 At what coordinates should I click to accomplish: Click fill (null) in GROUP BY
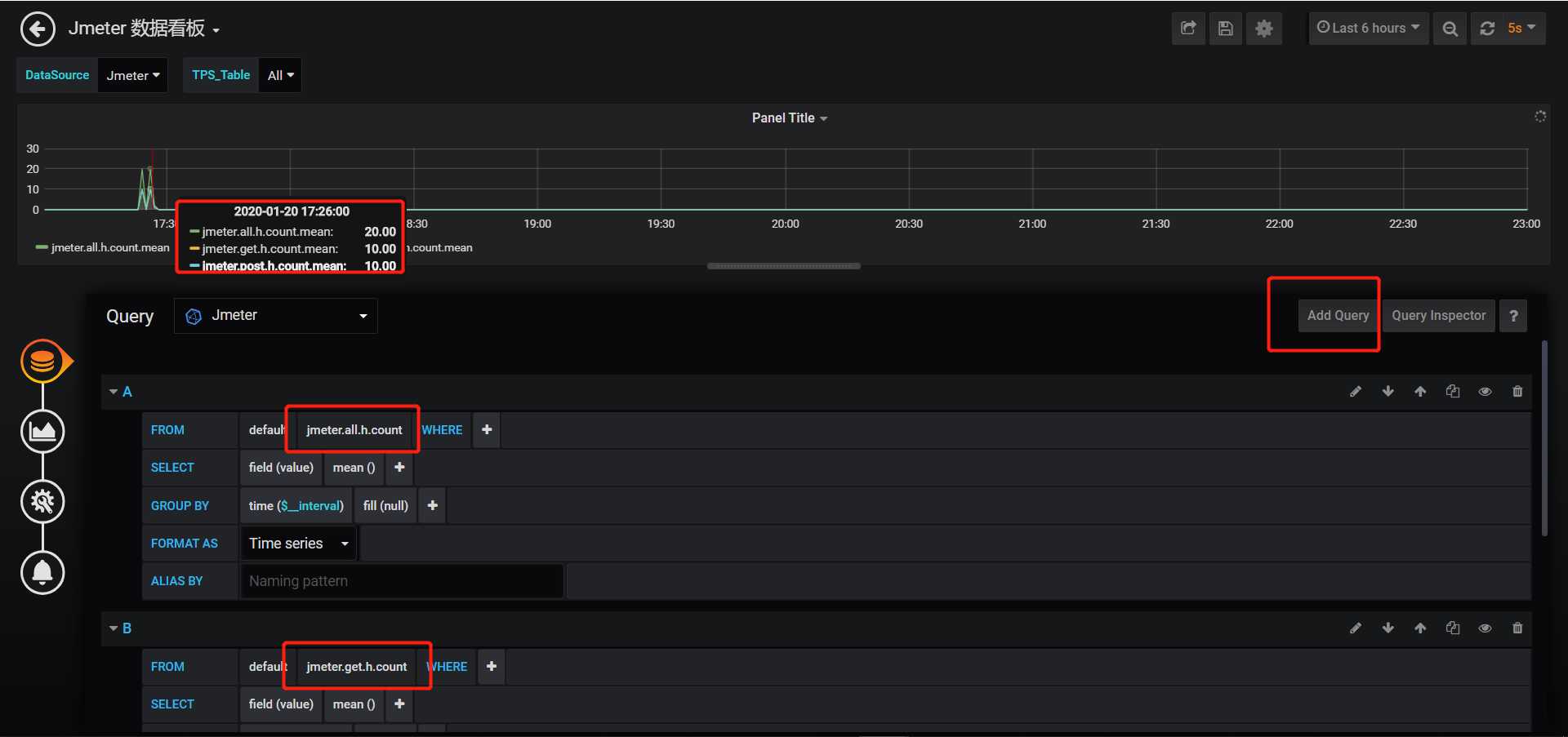coord(385,506)
